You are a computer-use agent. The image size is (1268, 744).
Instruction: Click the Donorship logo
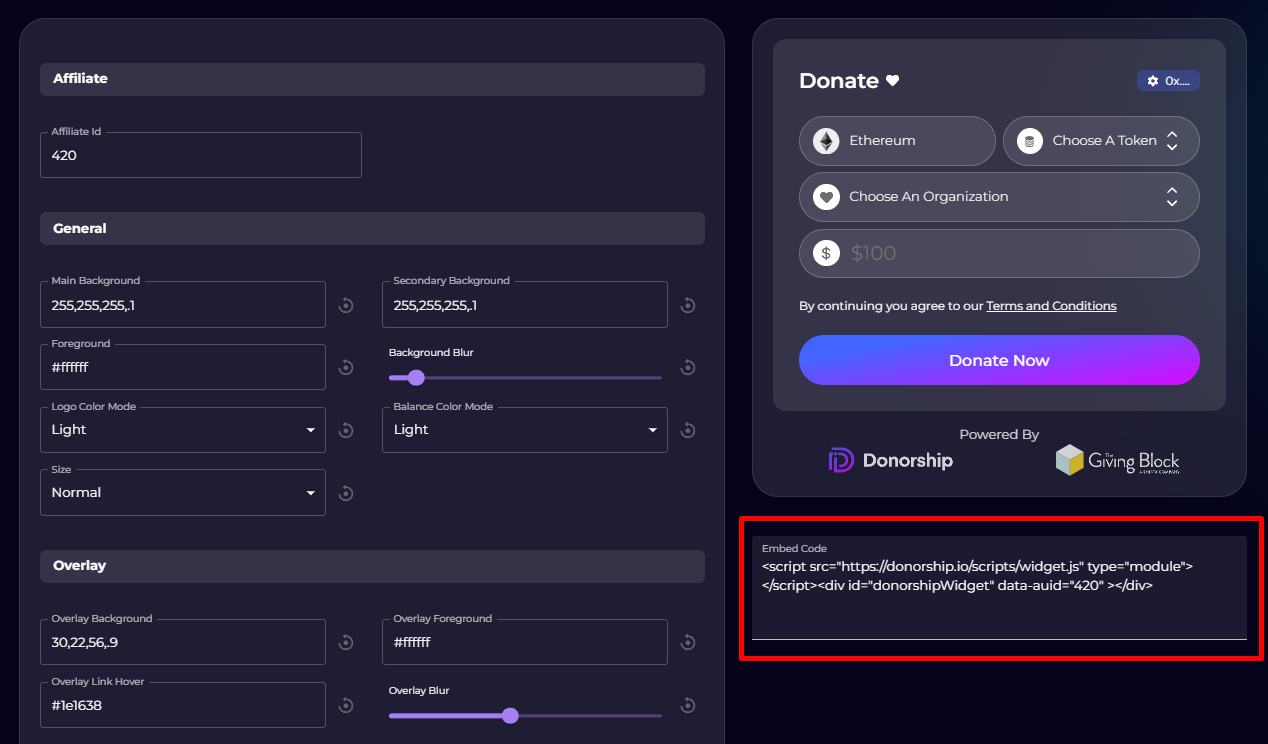tap(891, 460)
